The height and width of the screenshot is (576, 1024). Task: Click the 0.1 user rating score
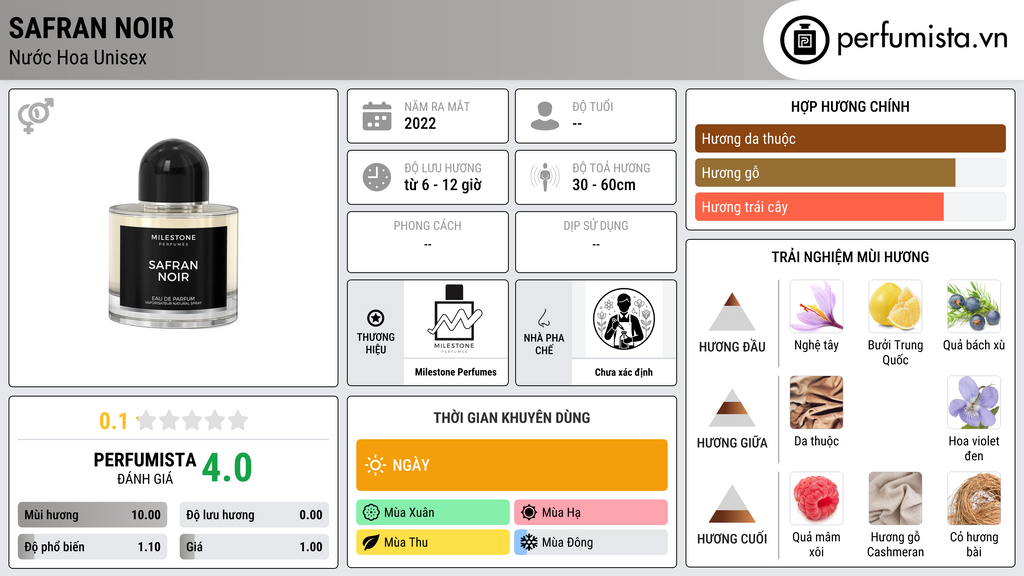tap(114, 421)
